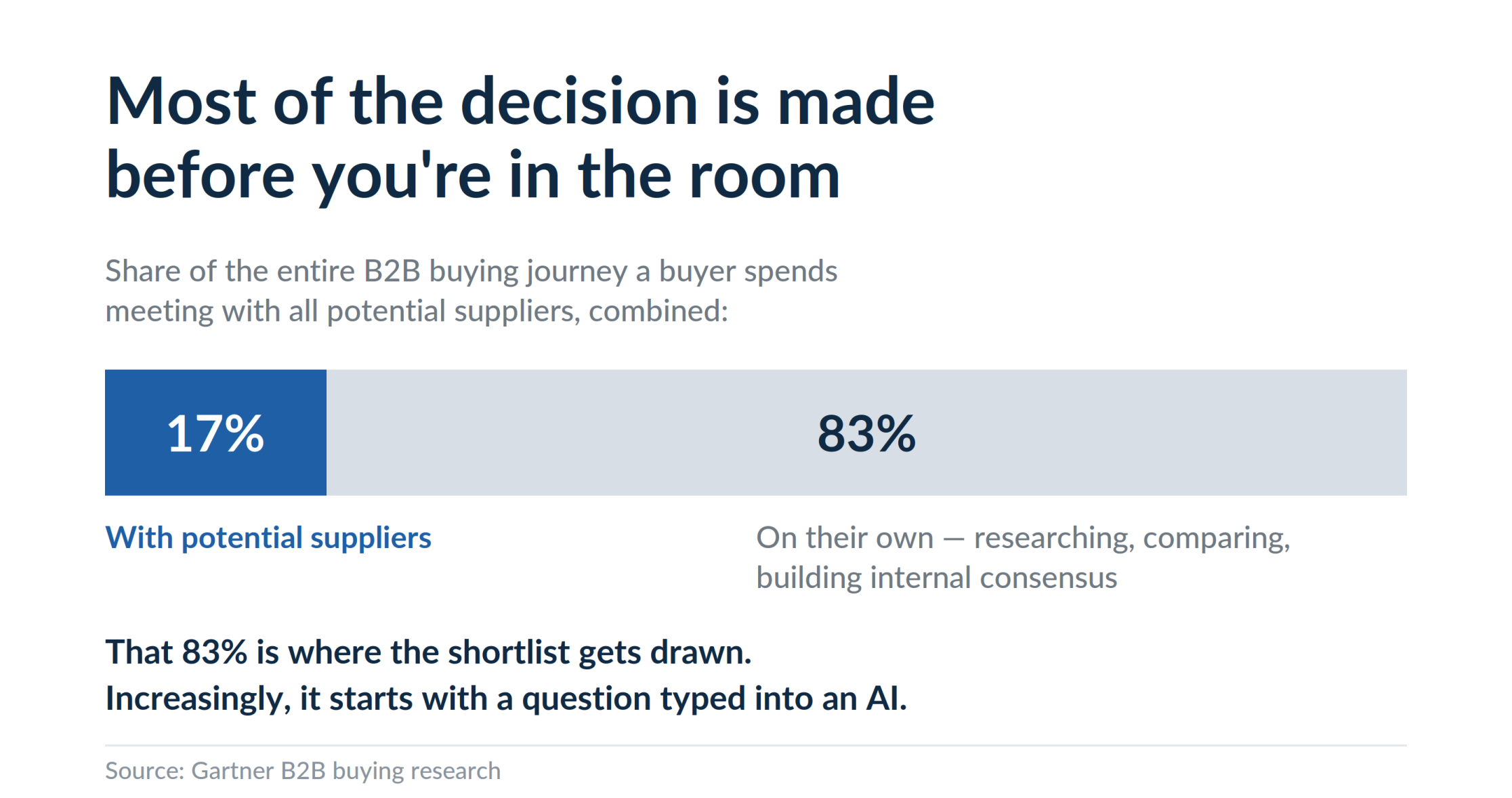Click the word "Source:" in the footer

coord(145,771)
